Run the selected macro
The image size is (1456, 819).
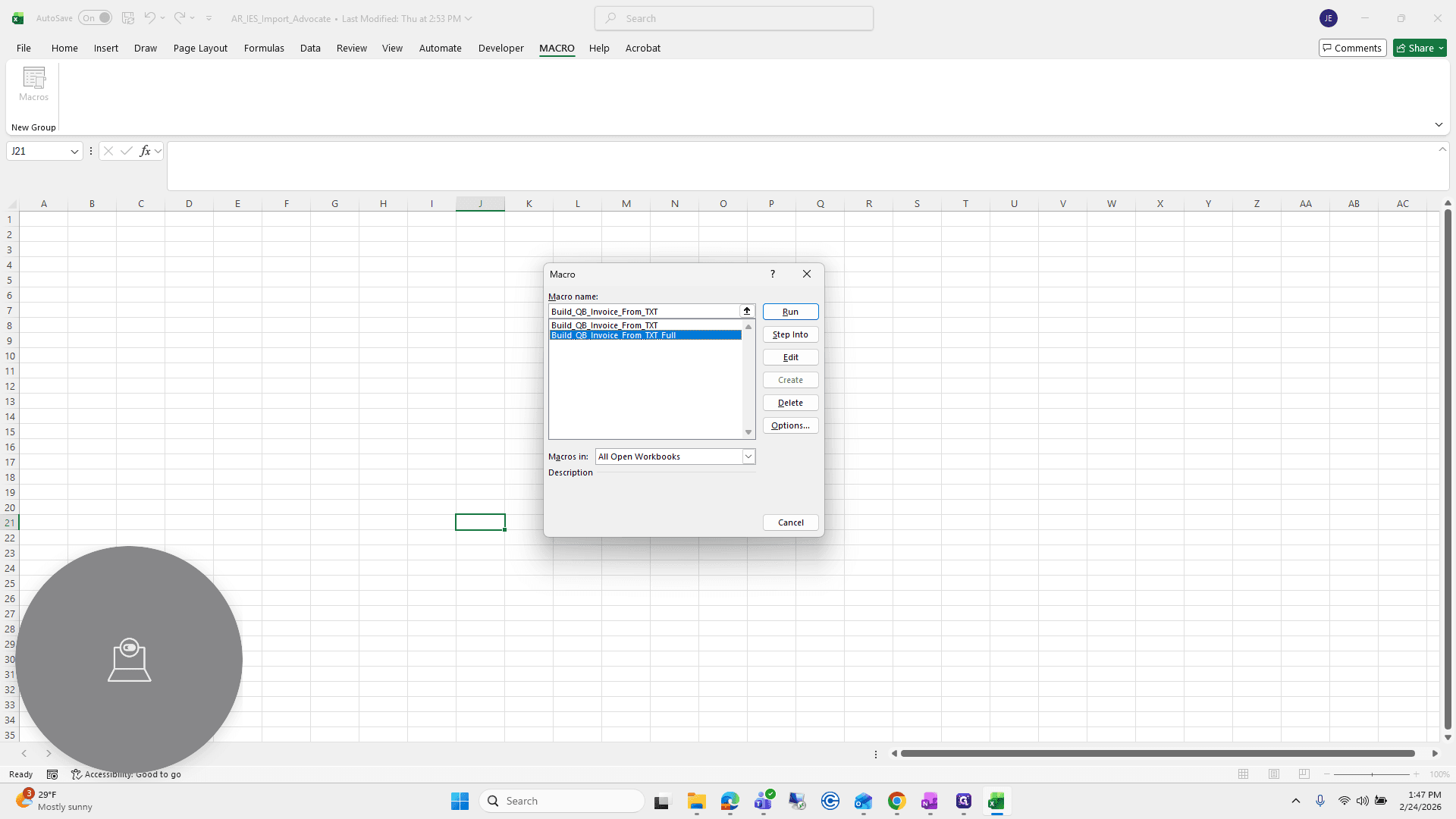click(790, 312)
